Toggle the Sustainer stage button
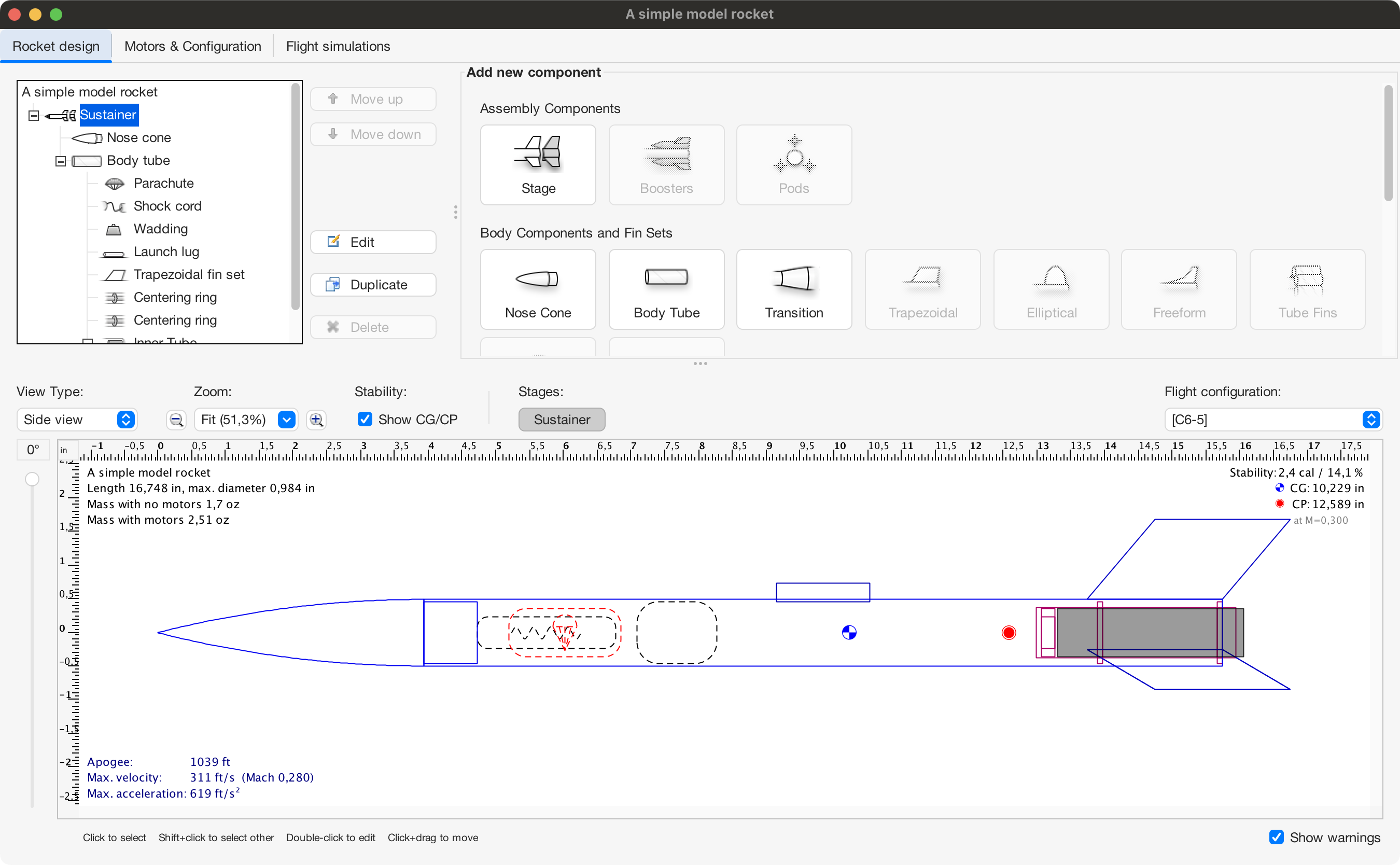 (562, 420)
